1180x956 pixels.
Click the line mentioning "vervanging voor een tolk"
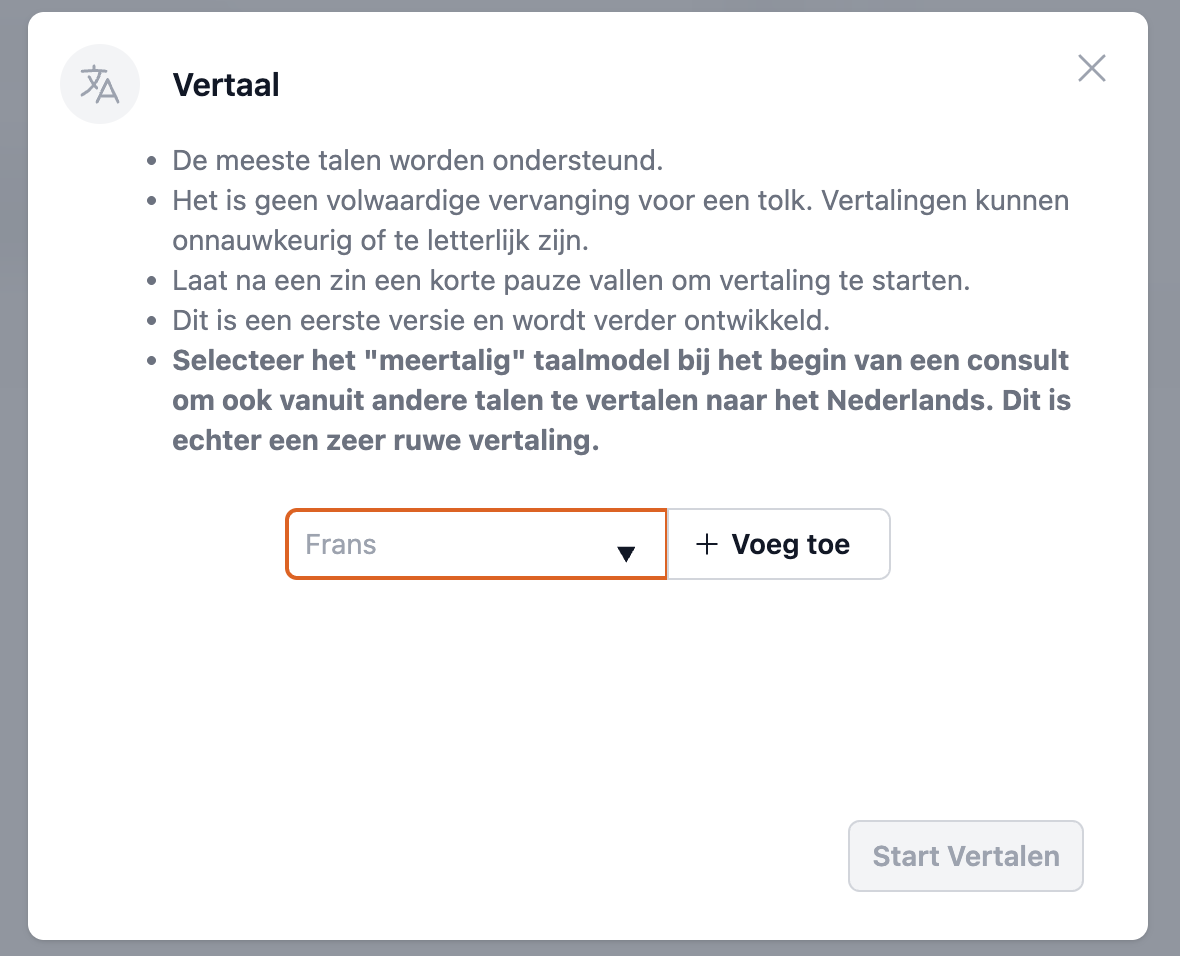[620, 200]
